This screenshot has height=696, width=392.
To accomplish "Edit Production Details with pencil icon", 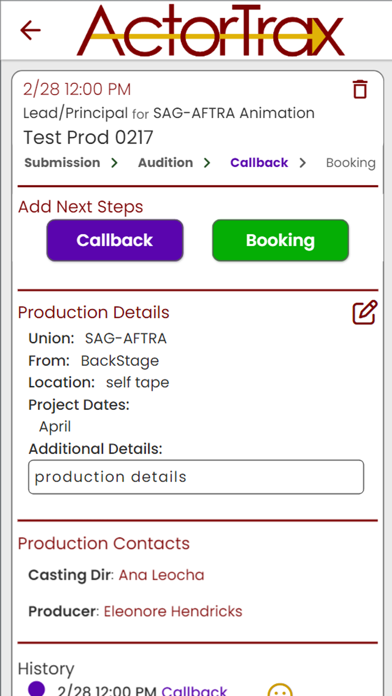I will coord(365,312).
